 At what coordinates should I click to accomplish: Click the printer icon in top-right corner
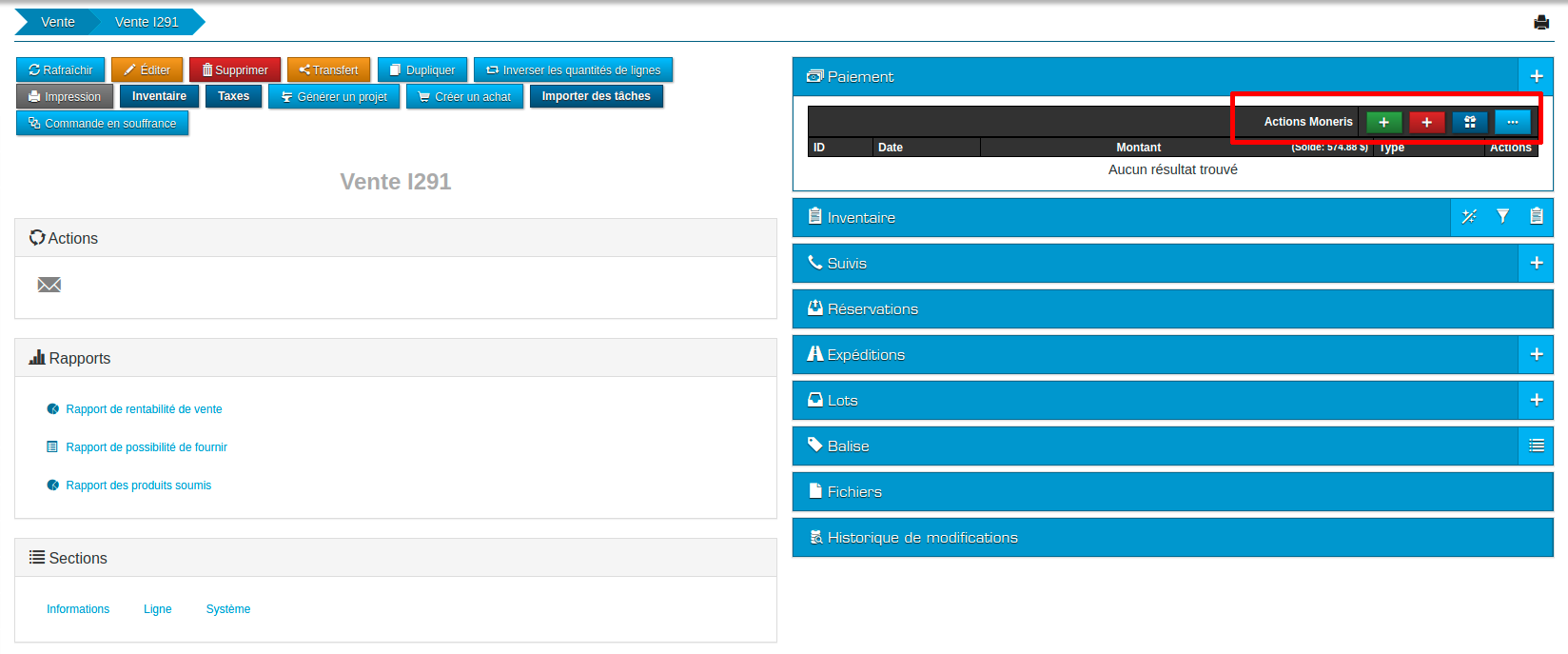[x=1541, y=23]
